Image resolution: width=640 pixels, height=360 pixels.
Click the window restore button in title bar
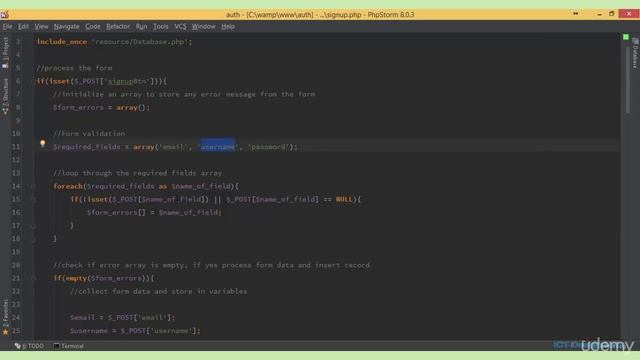(x=611, y=14)
